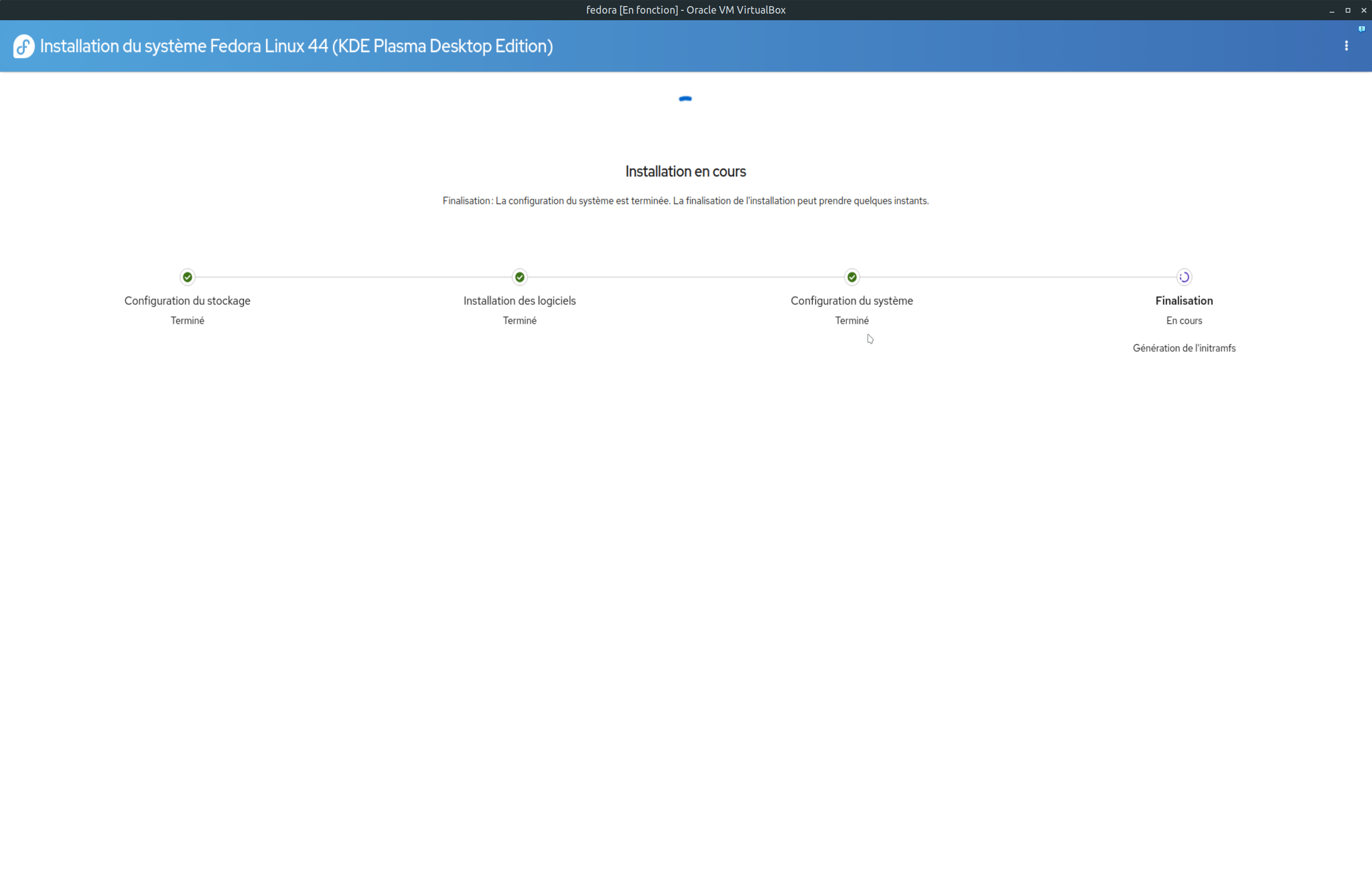Image resolution: width=1372 pixels, height=878 pixels.
Task: Minimize the VirtualBox window
Action: (1332, 10)
